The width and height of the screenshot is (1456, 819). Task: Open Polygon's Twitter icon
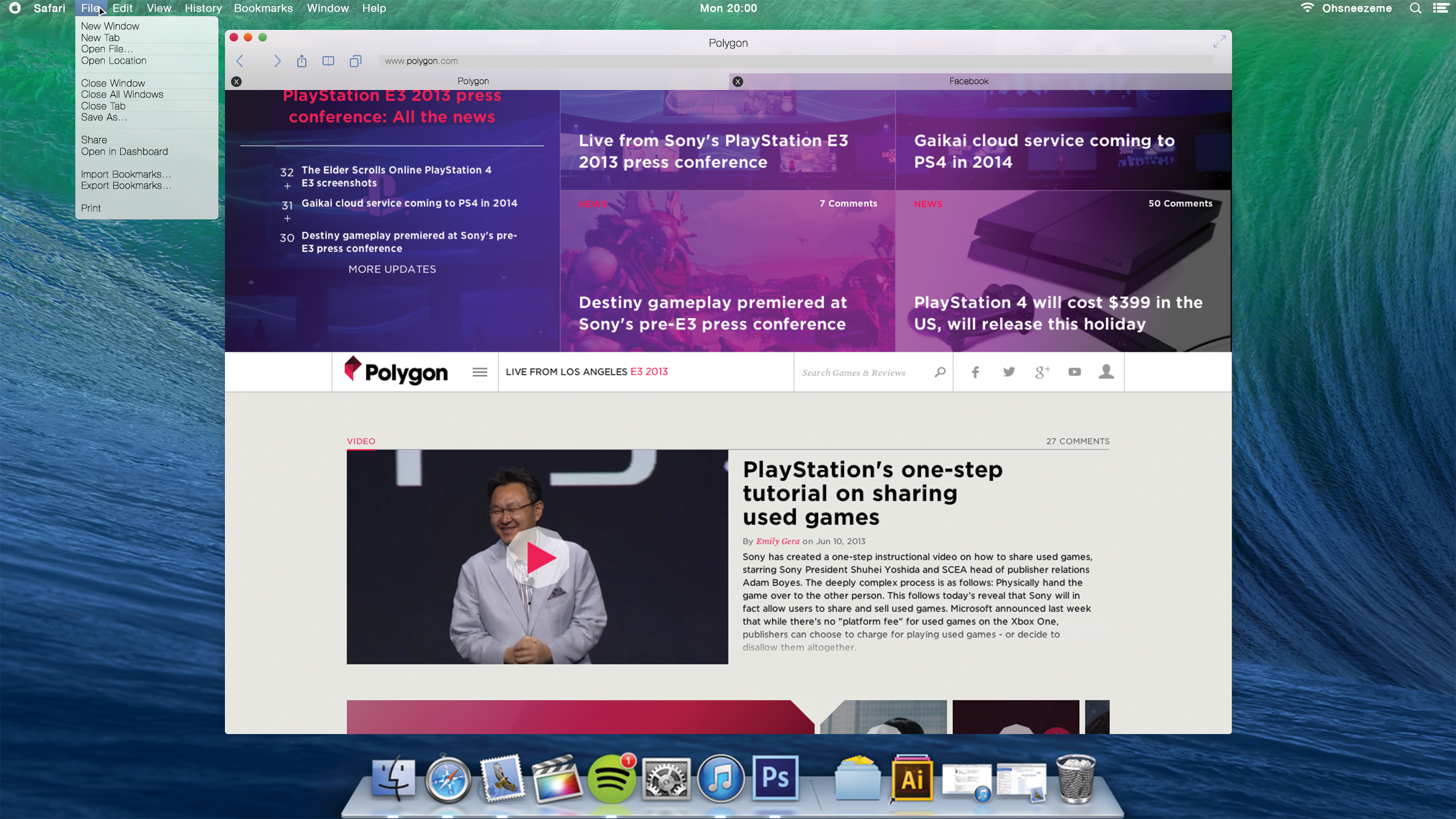click(x=1009, y=372)
